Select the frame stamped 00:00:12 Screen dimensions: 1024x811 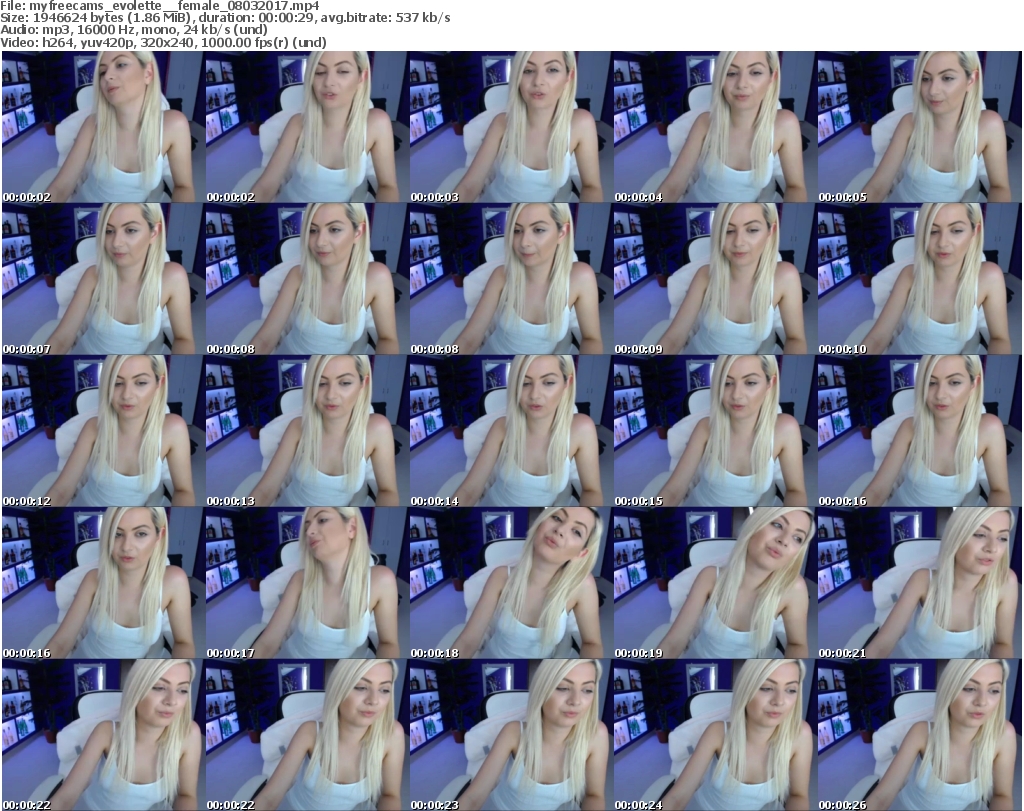pos(103,431)
